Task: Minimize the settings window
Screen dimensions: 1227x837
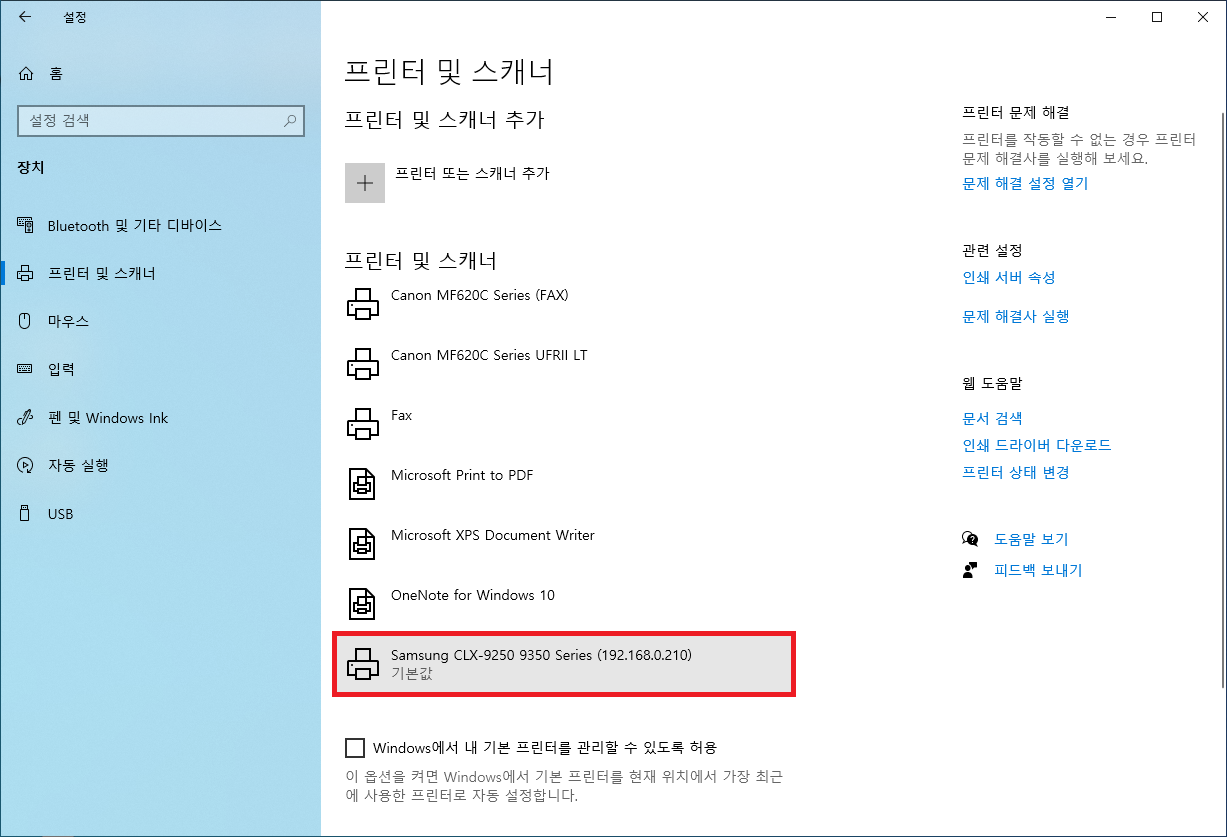Action: point(1111,17)
